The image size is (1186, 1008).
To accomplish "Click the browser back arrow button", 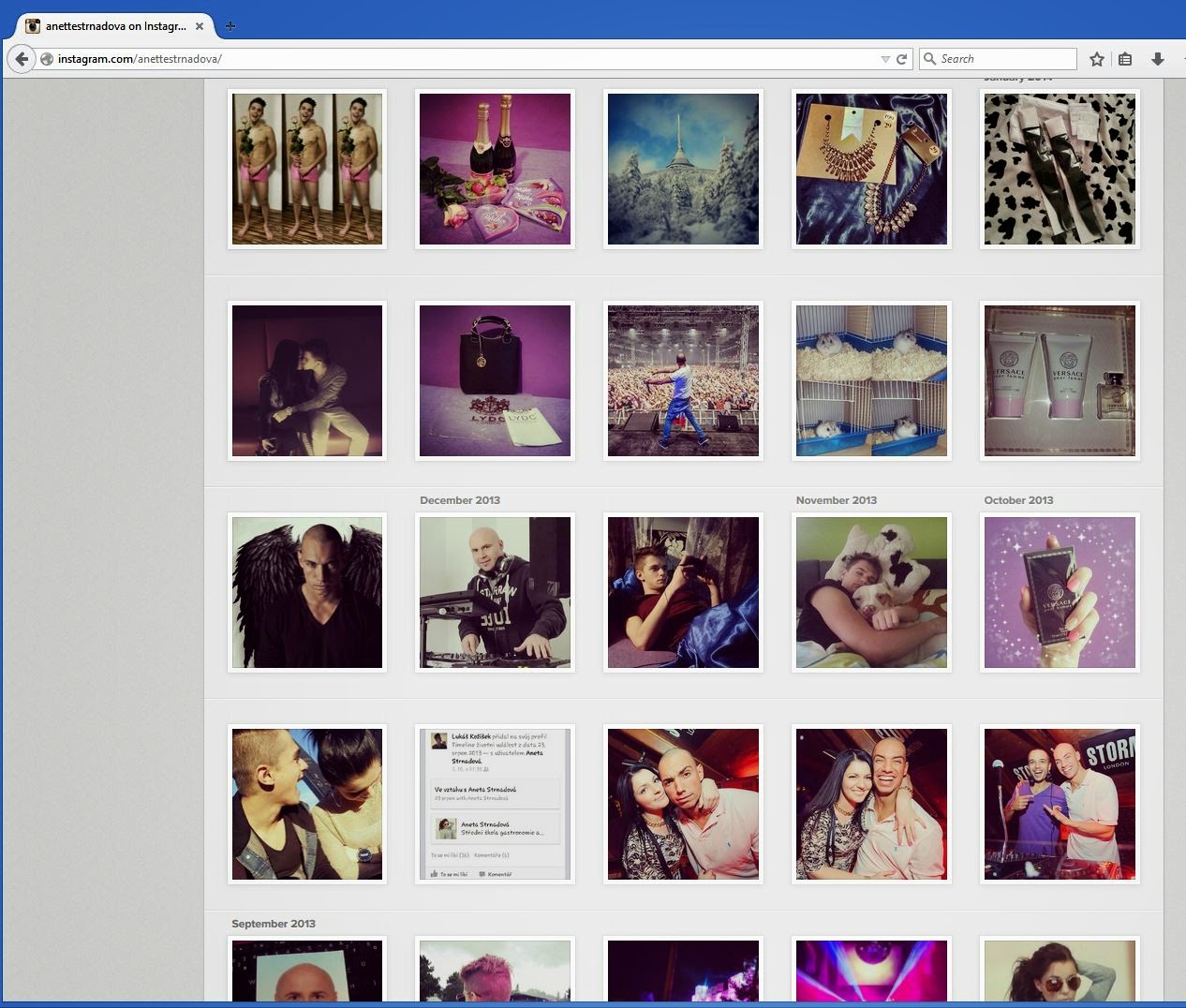I will [x=22, y=59].
